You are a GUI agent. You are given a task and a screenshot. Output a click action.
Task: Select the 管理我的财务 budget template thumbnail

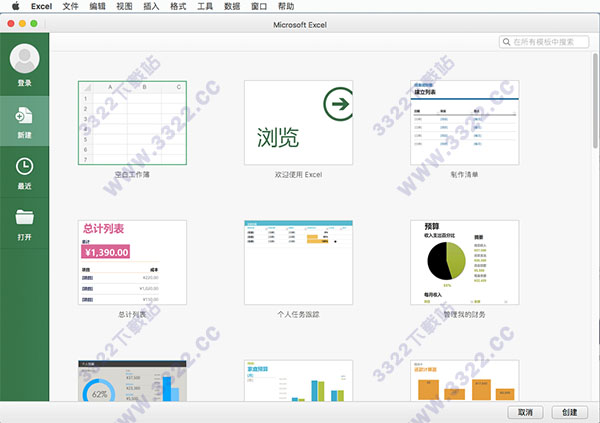coord(465,263)
